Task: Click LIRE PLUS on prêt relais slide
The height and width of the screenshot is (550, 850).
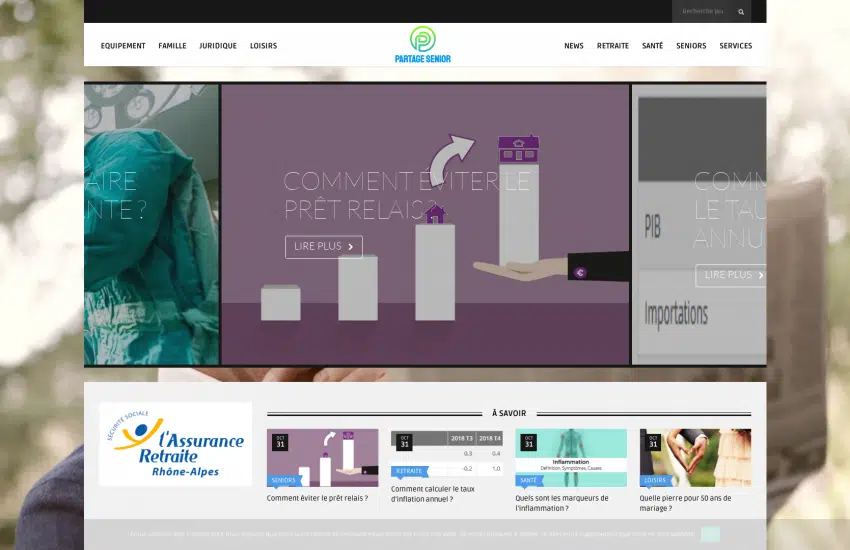Action: coord(323,246)
